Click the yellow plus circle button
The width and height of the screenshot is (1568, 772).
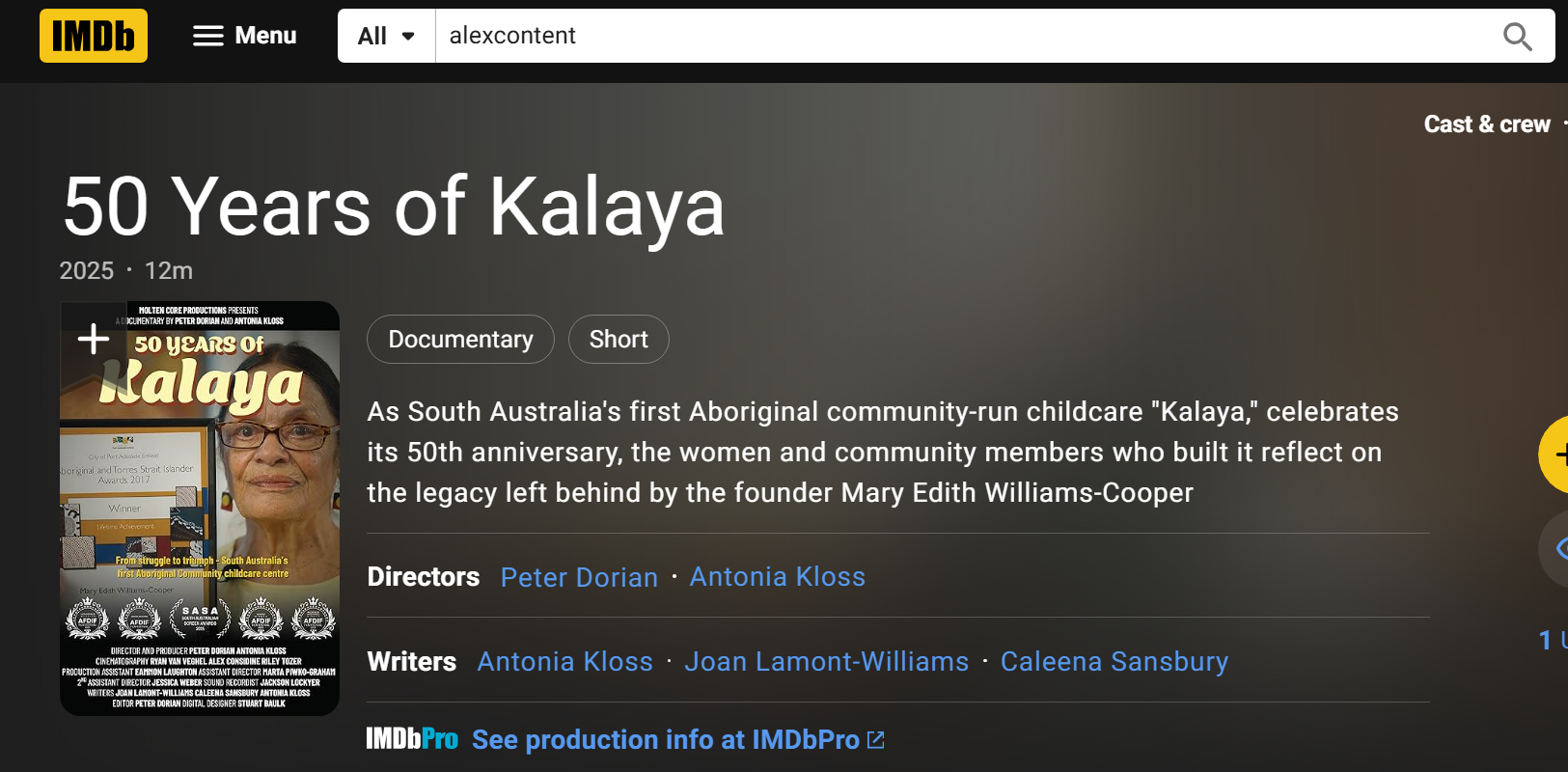[x=1554, y=455]
